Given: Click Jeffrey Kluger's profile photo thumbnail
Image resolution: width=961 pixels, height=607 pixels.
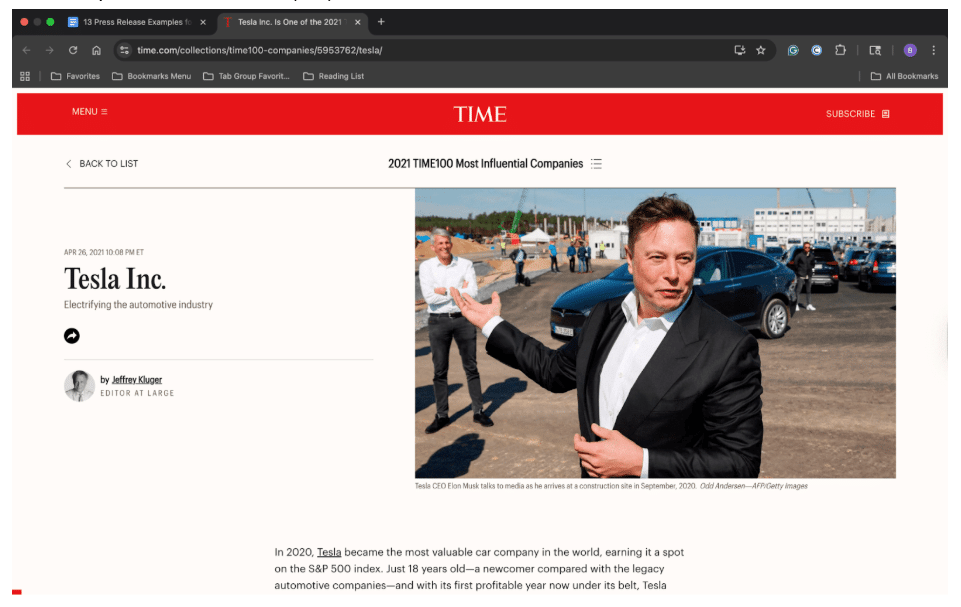Looking at the screenshot, I should tap(79, 386).
